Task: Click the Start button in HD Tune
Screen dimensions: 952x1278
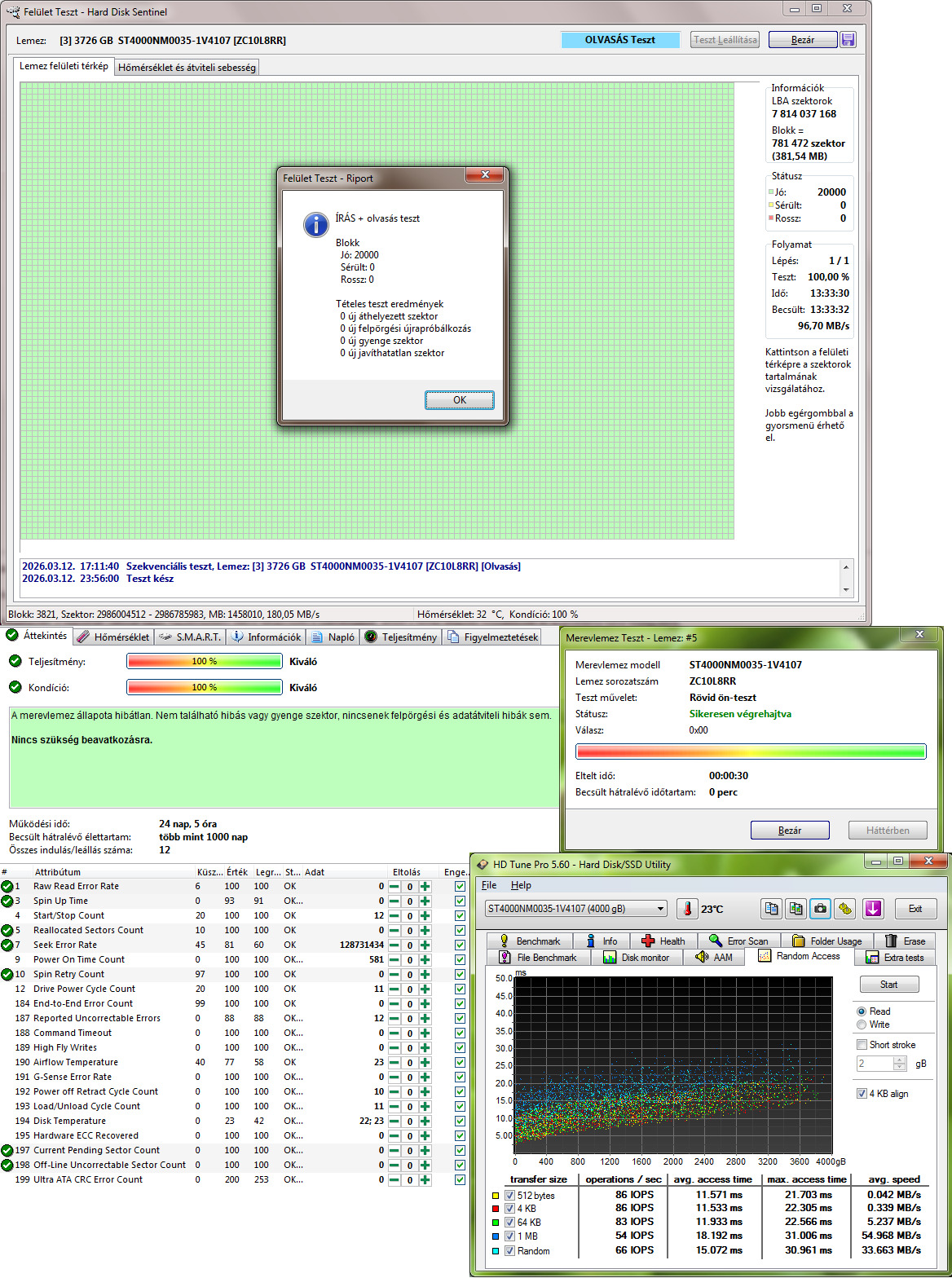Action: tap(889, 985)
